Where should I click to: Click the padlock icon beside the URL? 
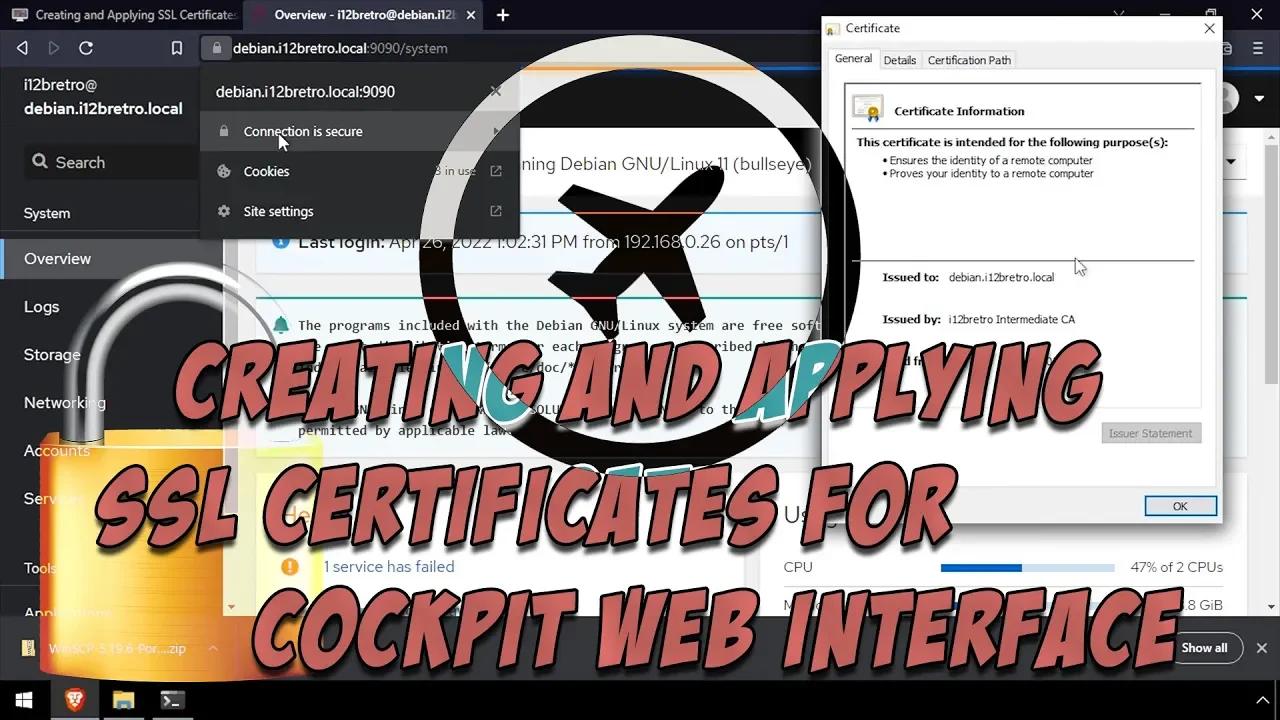coord(216,48)
